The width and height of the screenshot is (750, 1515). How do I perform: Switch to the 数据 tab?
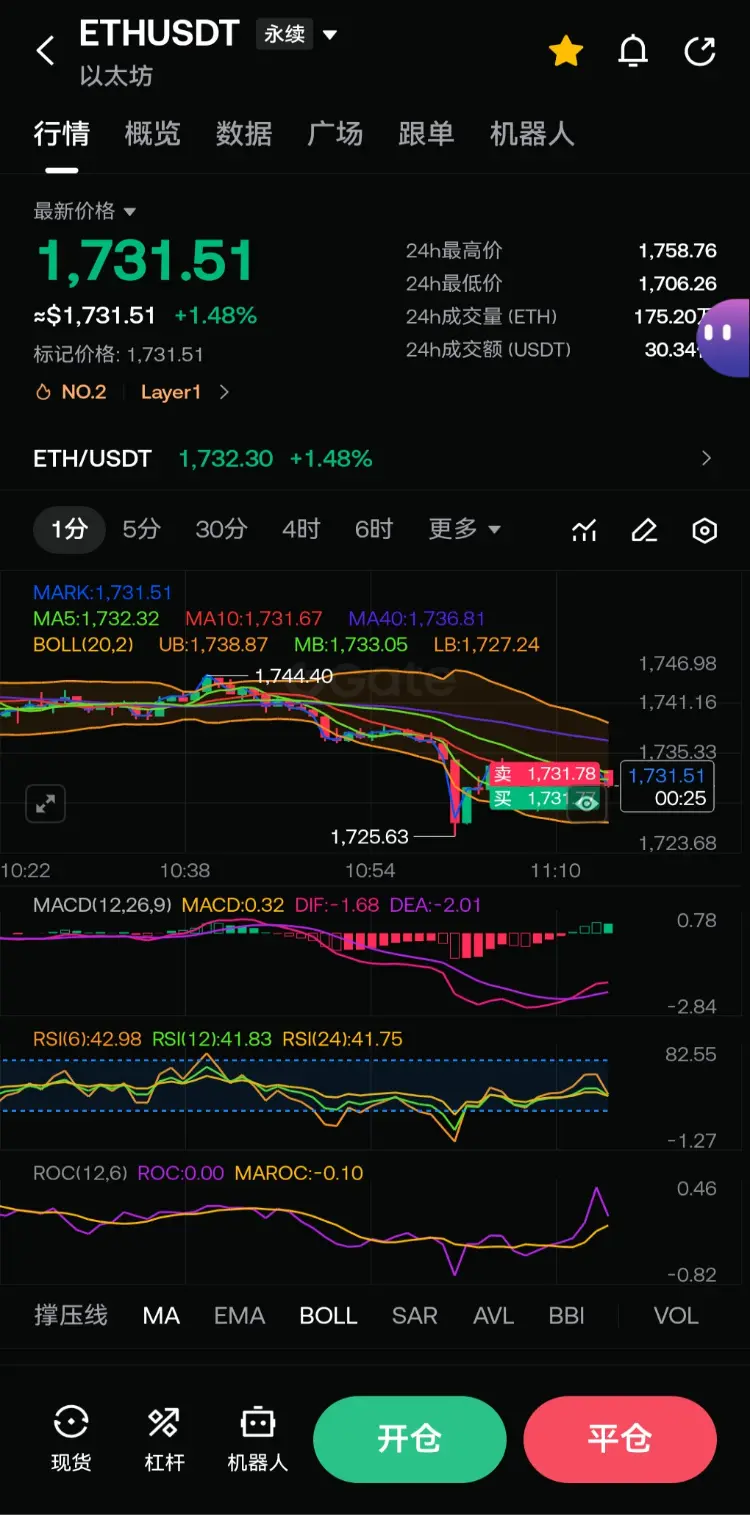[244, 134]
